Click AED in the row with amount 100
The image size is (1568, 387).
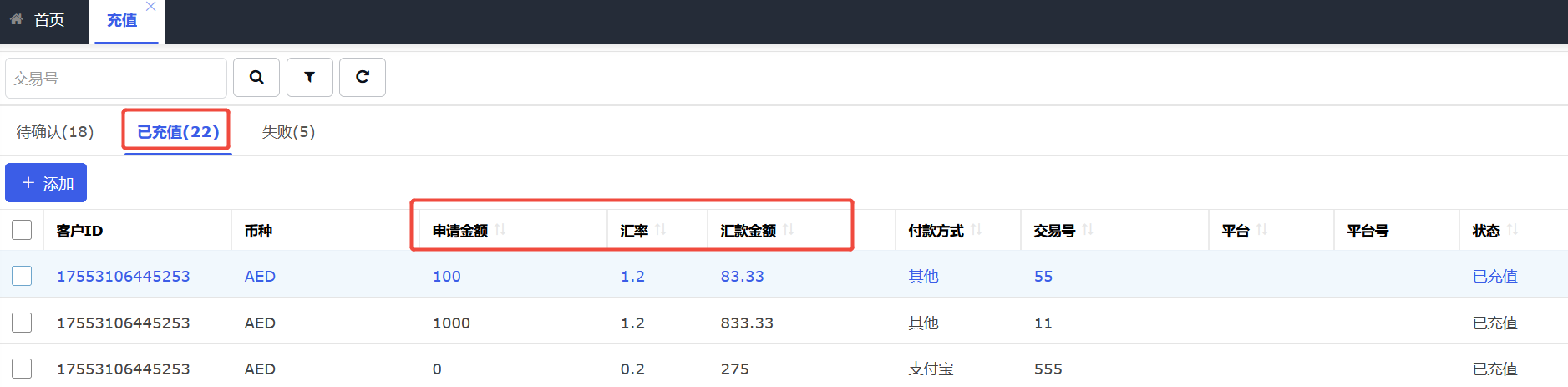(x=260, y=276)
